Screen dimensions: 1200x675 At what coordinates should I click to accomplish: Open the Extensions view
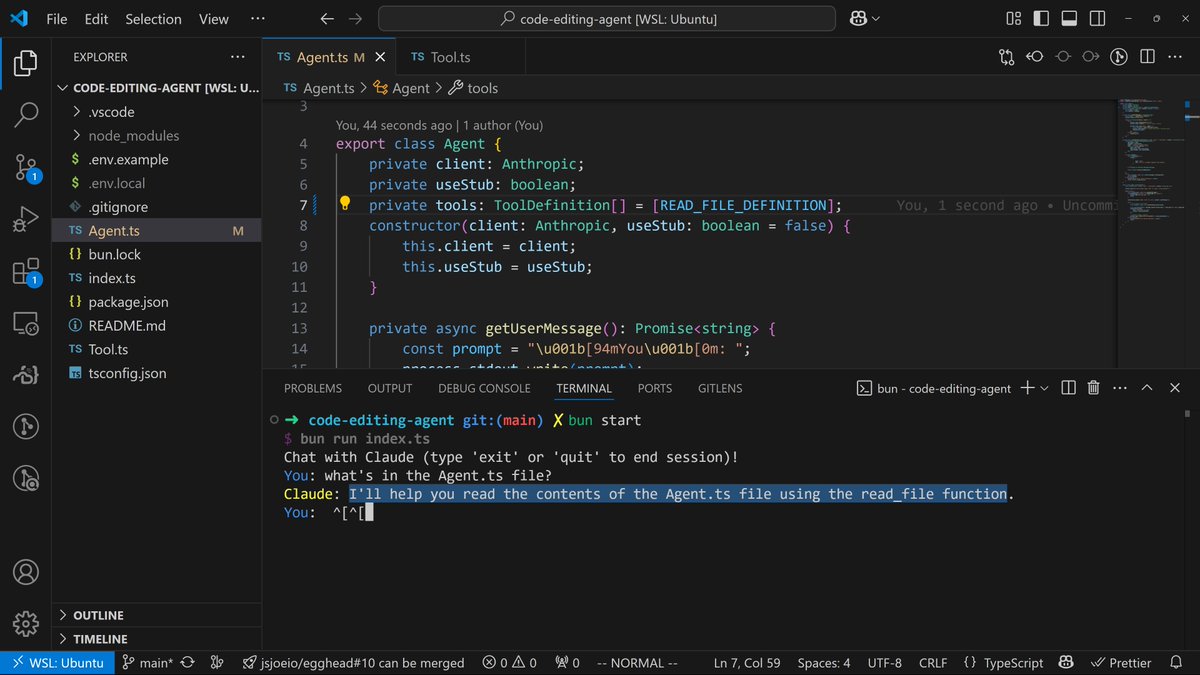tap(26, 271)
